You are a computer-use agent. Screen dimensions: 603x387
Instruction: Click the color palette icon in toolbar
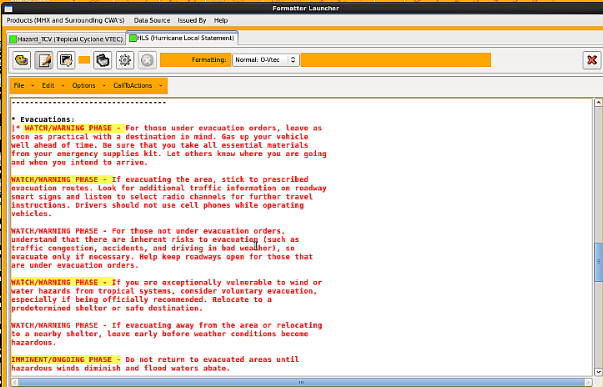click(x=22, y=60)
